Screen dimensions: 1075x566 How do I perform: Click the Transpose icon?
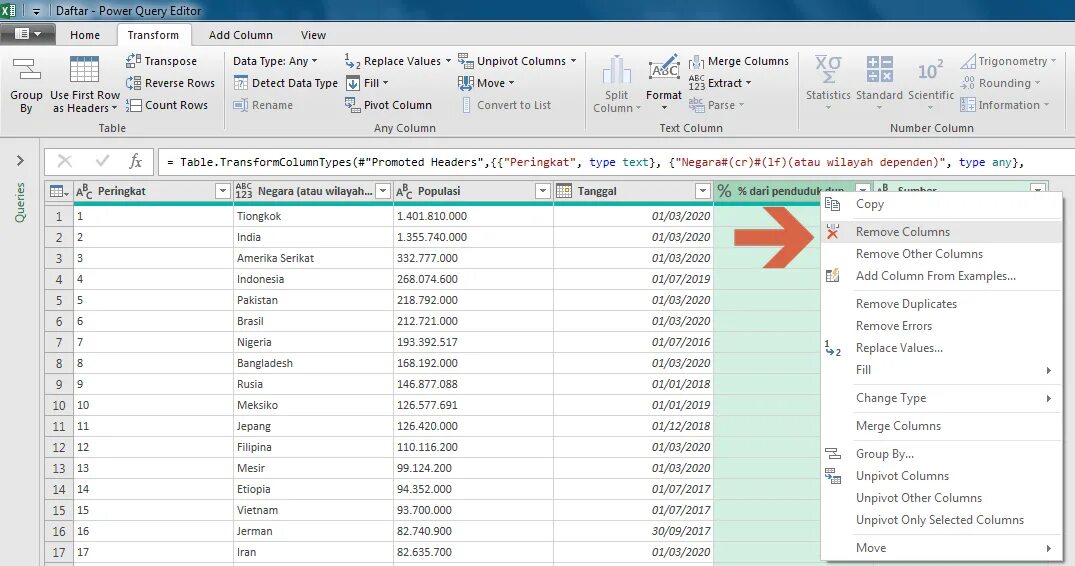click(134, 61)
